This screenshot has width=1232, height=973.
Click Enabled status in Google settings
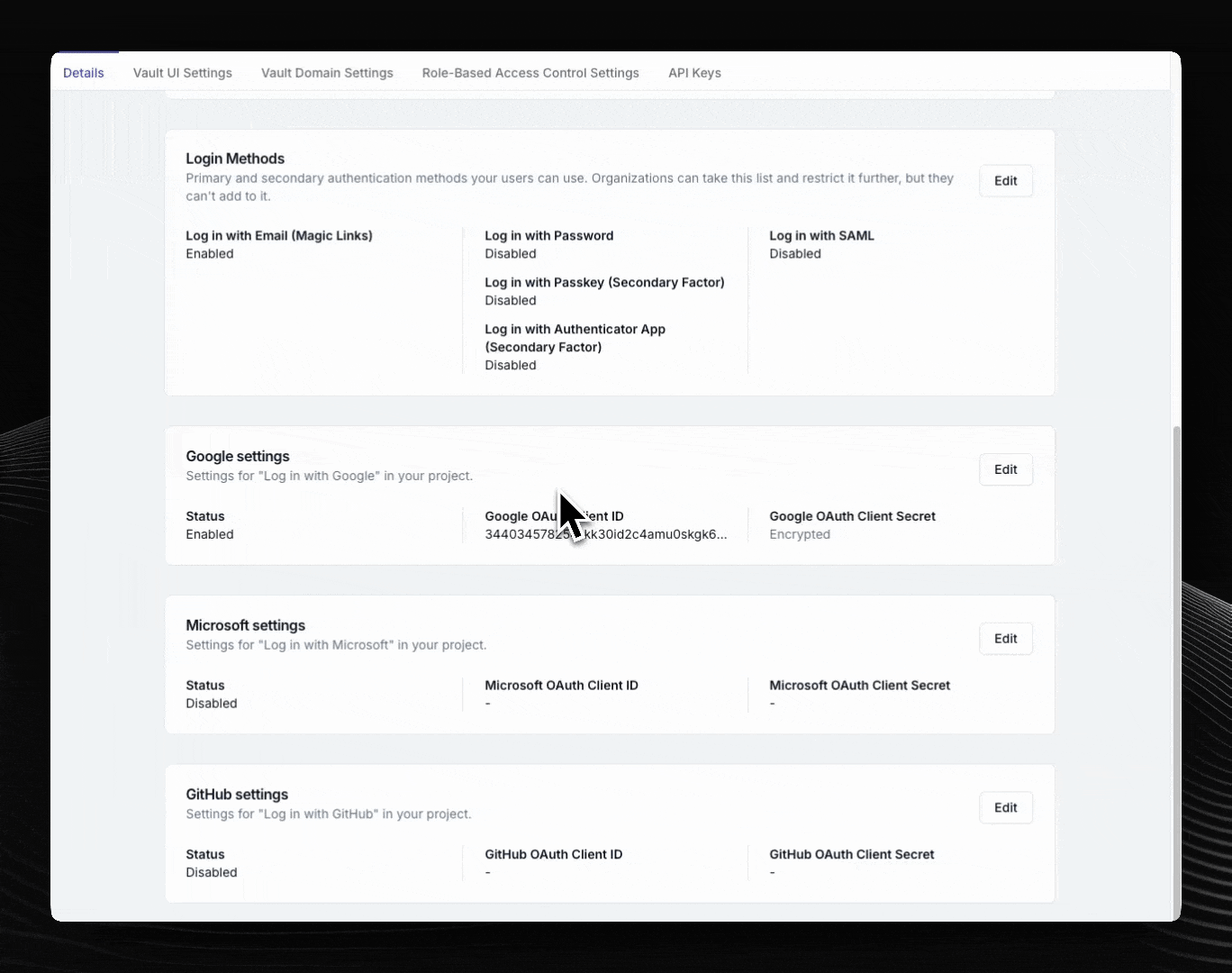click(210, 534)
